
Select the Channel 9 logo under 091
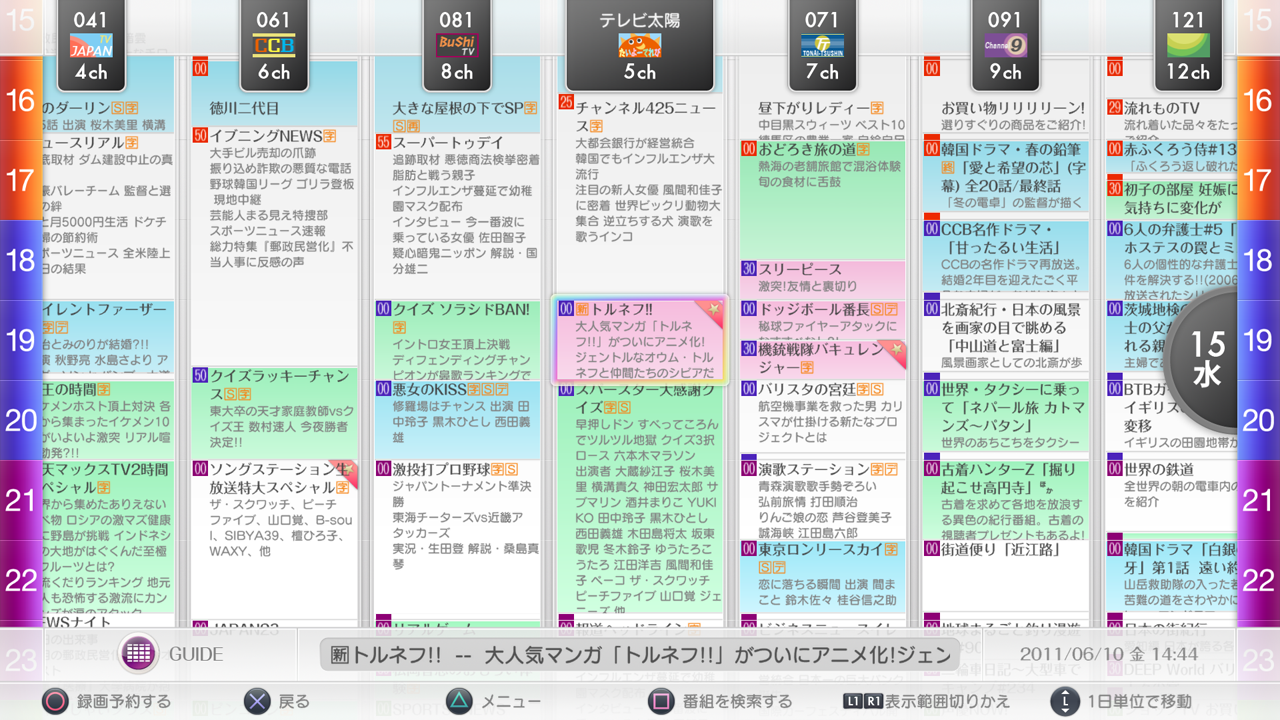pos(1005,46)
